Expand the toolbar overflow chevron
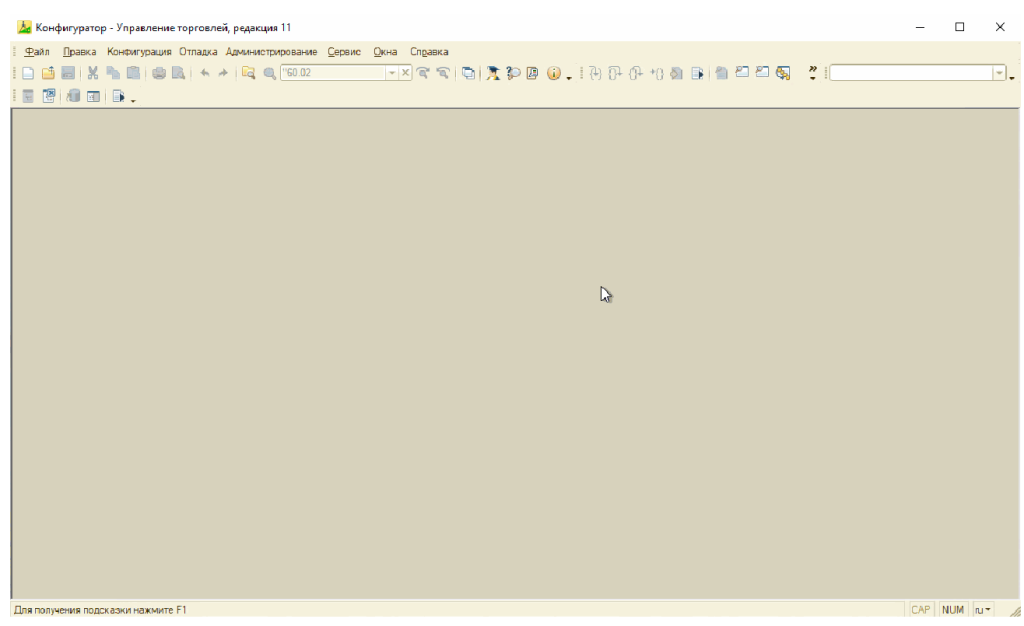Screen dimensions: 1024x626 [813, 73]
